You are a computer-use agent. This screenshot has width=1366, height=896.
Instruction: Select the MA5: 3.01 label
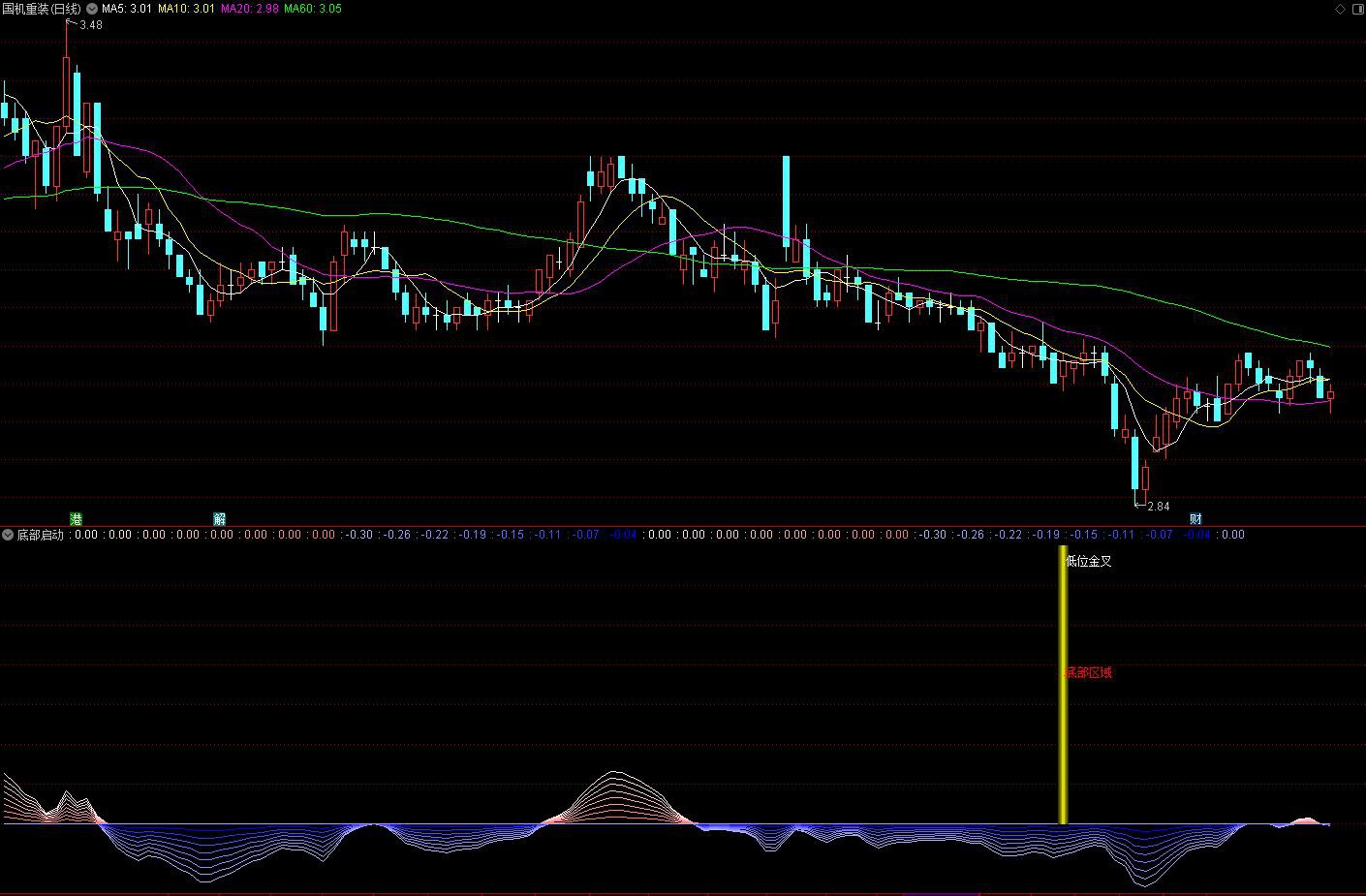click(x=127, y=9)
